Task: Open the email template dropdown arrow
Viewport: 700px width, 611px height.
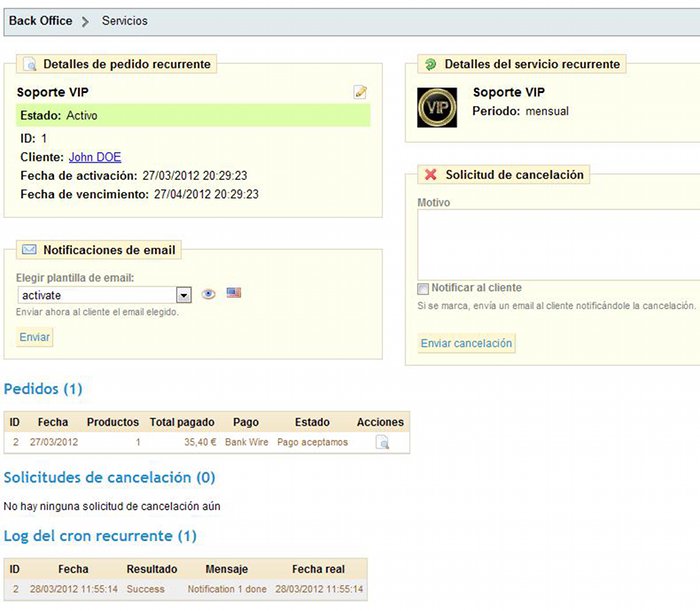Action: 183,295
